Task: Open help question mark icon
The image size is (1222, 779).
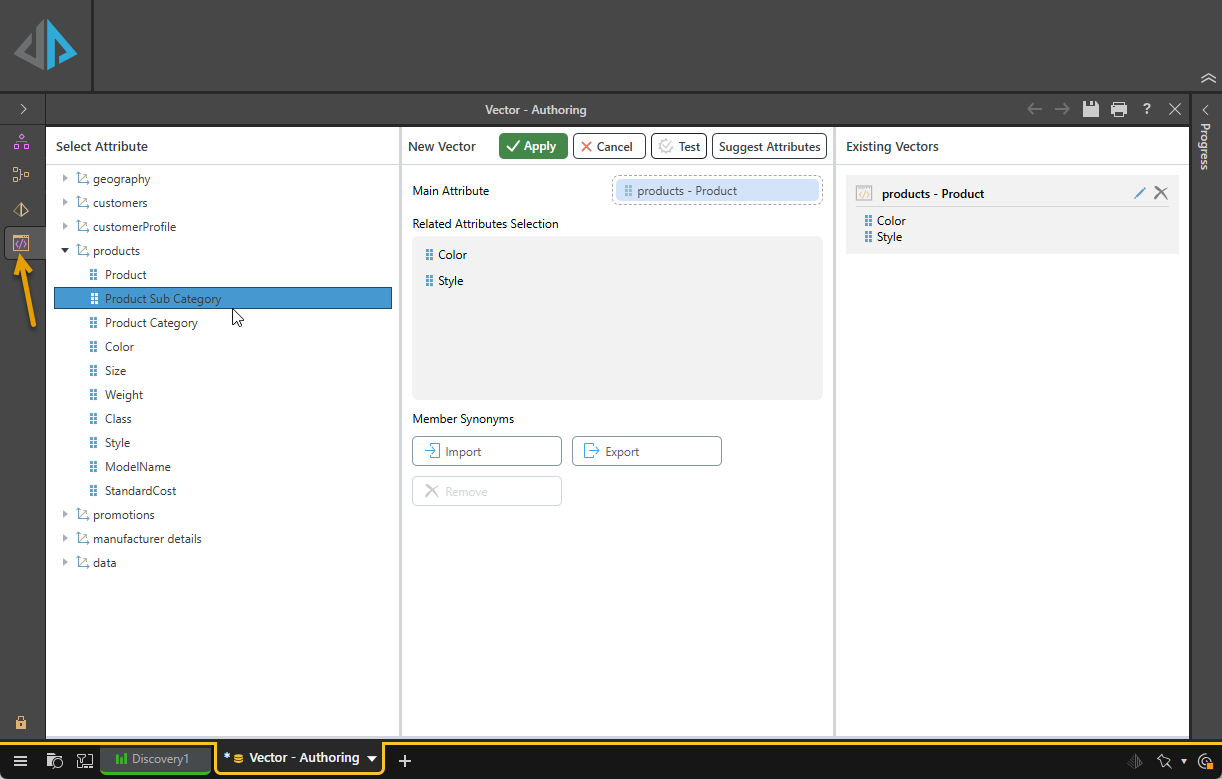Action: coord(1147,109)
